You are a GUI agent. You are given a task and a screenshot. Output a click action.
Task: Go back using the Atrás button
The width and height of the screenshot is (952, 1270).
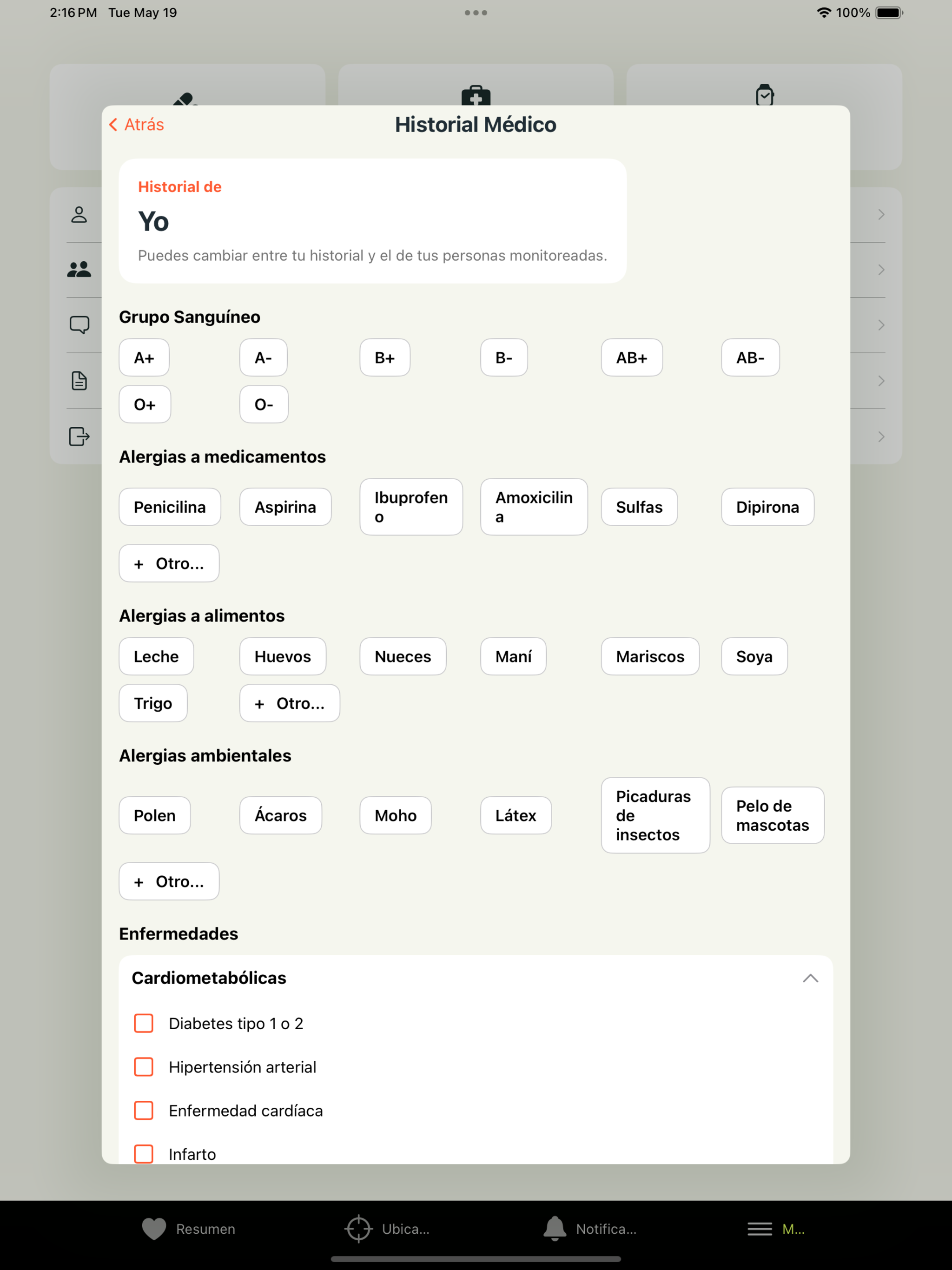pos(137,125)
